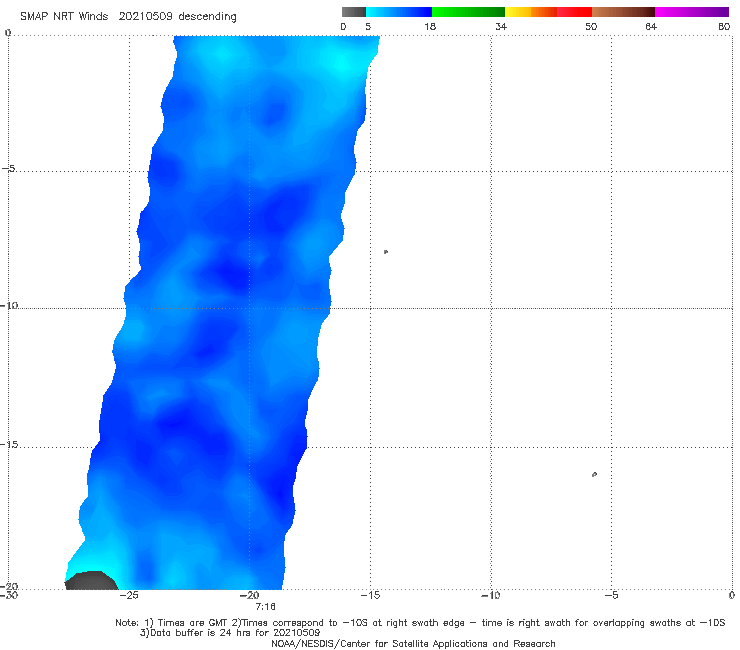
Task: Click the longitude axis label -10
Action: (x=490, y=595)
